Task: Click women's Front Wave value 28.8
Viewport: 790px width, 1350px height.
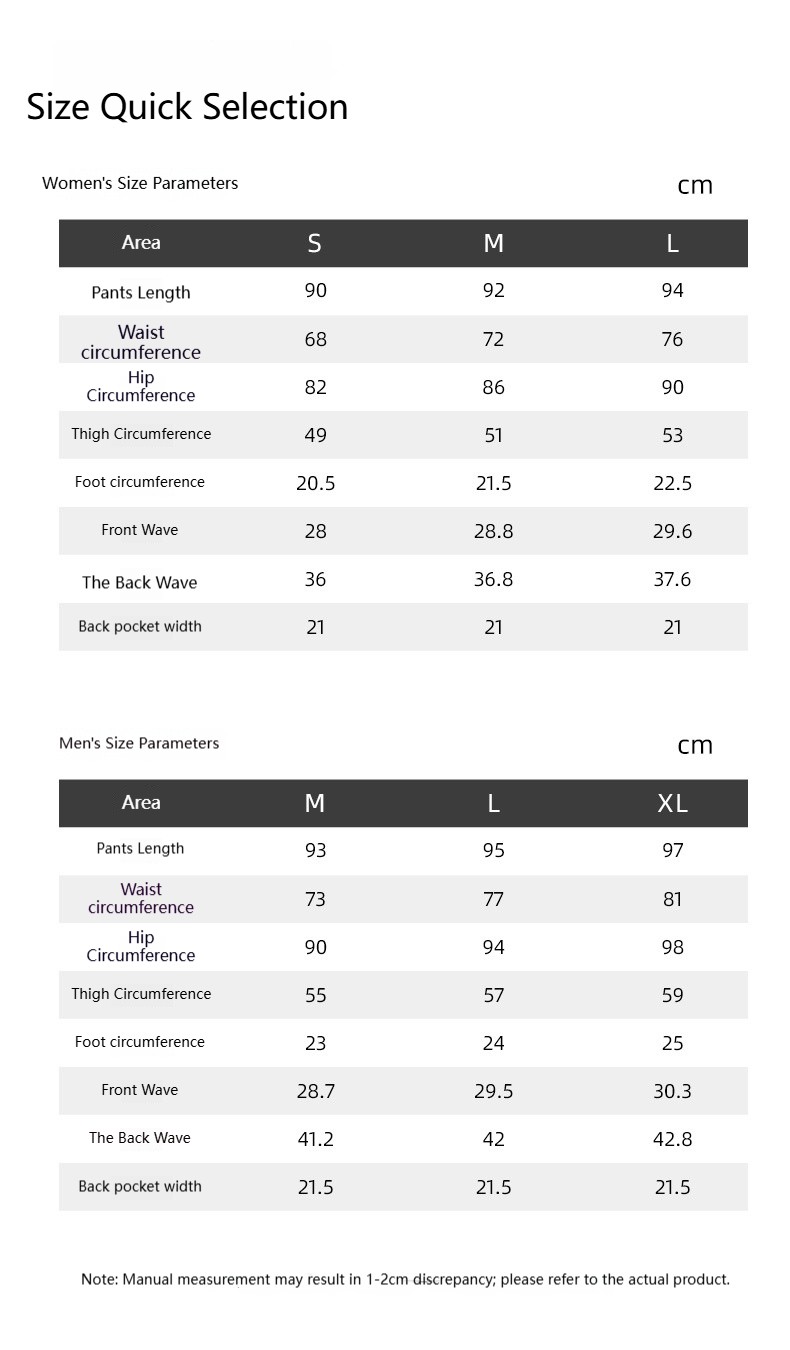Action: 494,531
